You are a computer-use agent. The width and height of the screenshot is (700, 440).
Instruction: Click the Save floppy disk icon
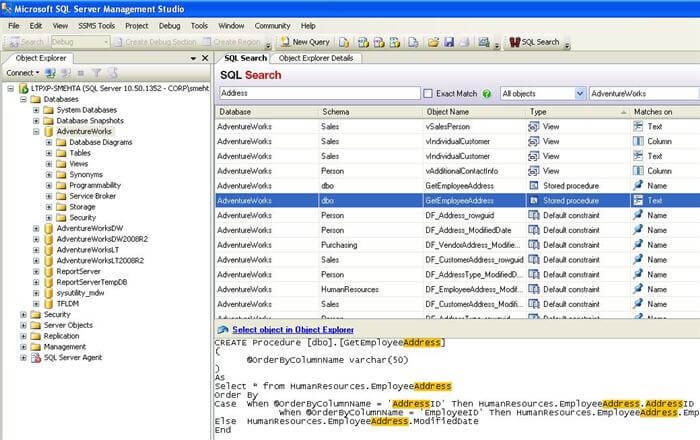449,42
